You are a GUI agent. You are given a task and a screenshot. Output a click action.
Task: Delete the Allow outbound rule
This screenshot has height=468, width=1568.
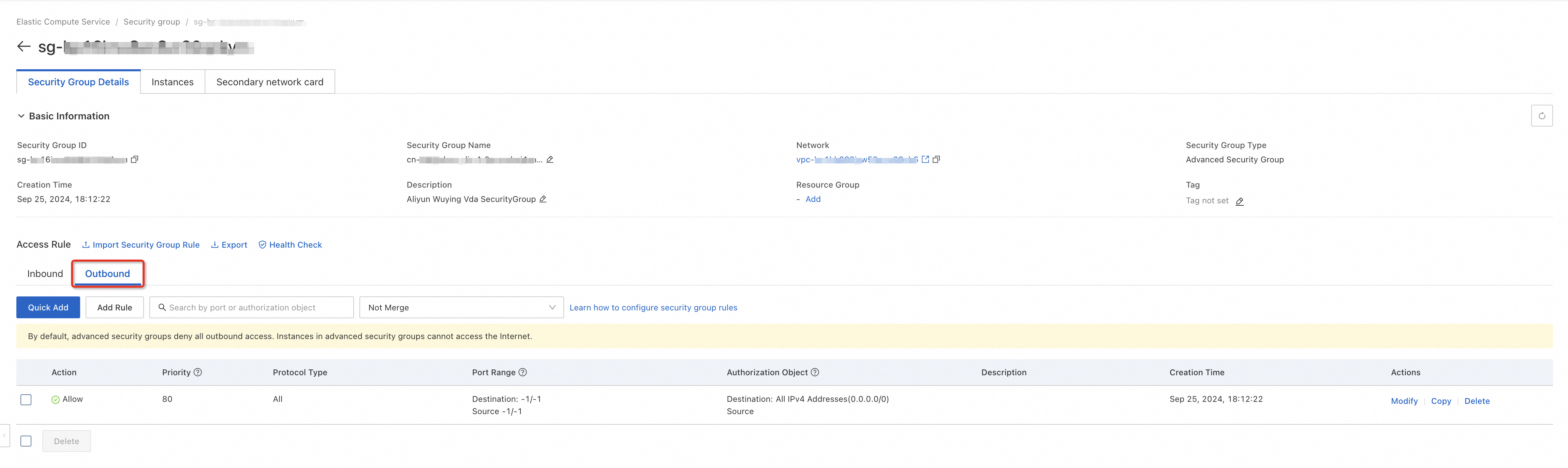pyautogui.click(x=1477, y=401)
